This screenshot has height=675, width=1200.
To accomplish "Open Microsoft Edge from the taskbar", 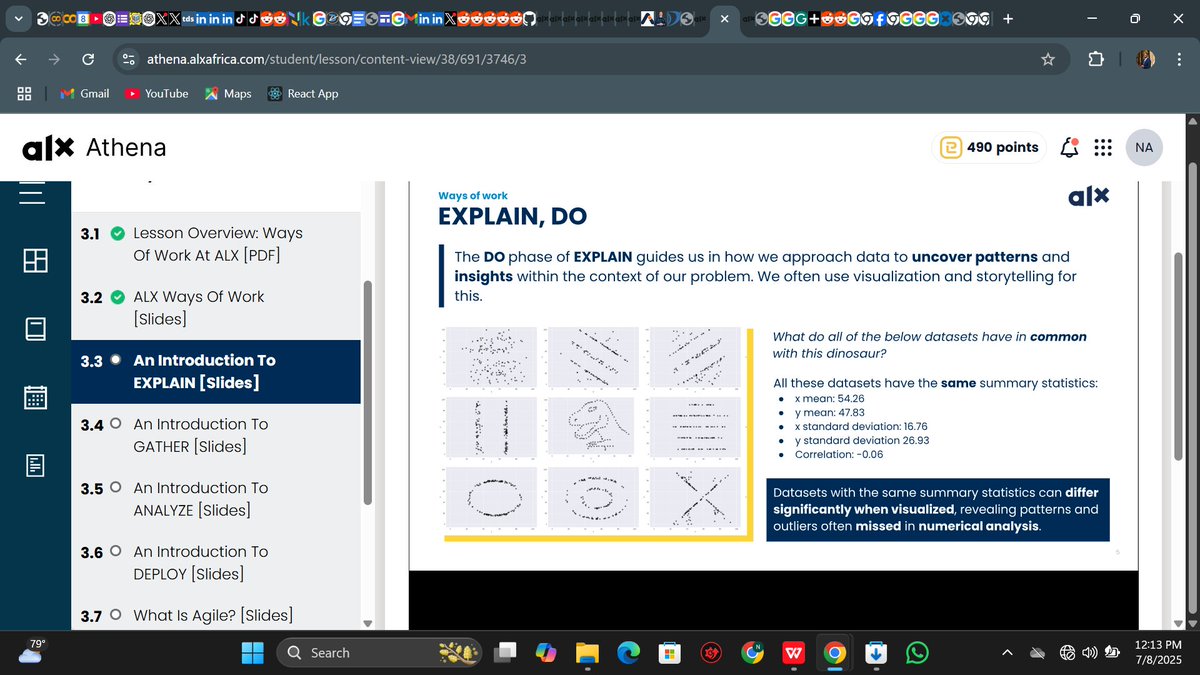I will [628, 652].
